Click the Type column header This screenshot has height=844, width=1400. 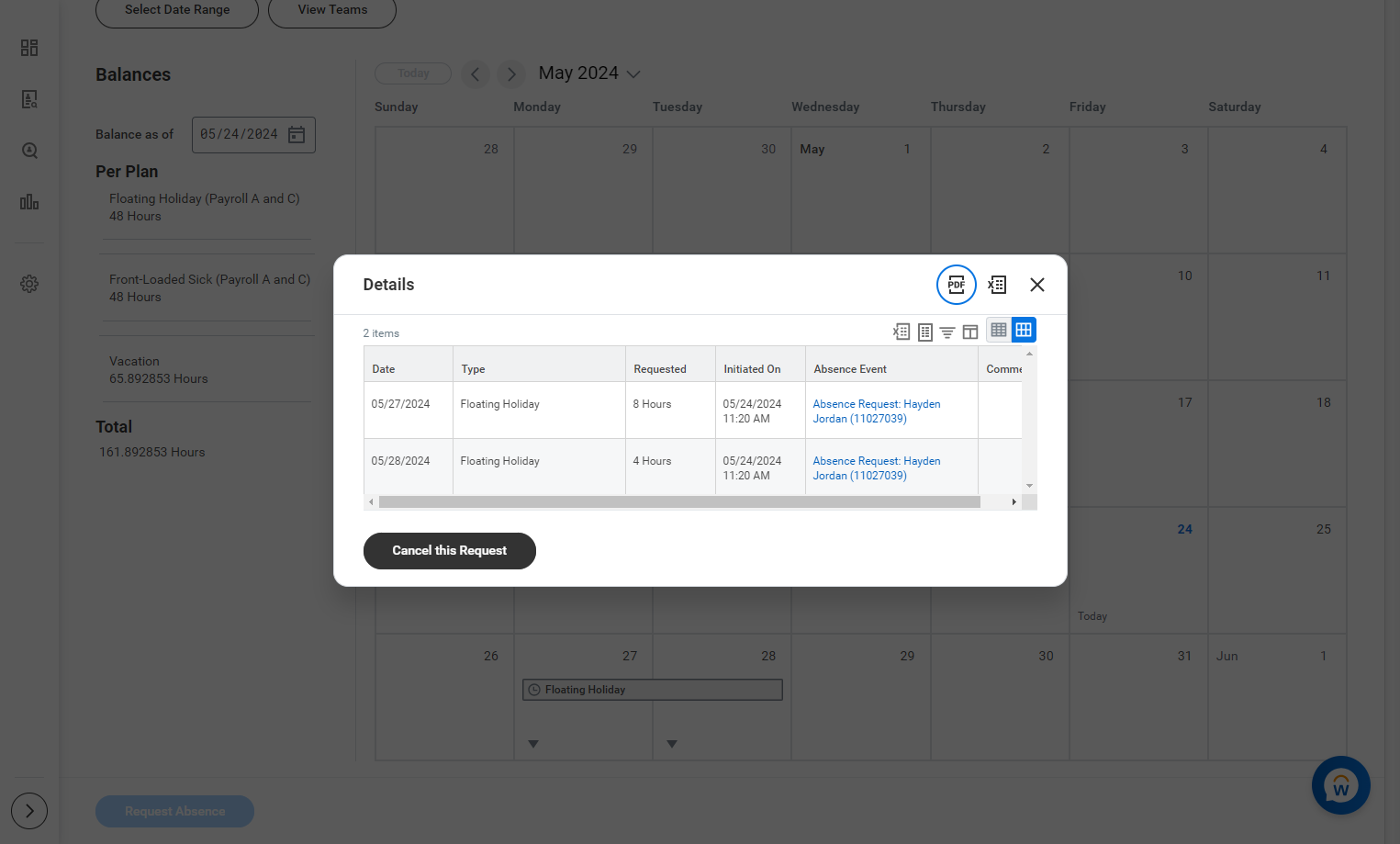pyautogui.click(x=539, y=365)
